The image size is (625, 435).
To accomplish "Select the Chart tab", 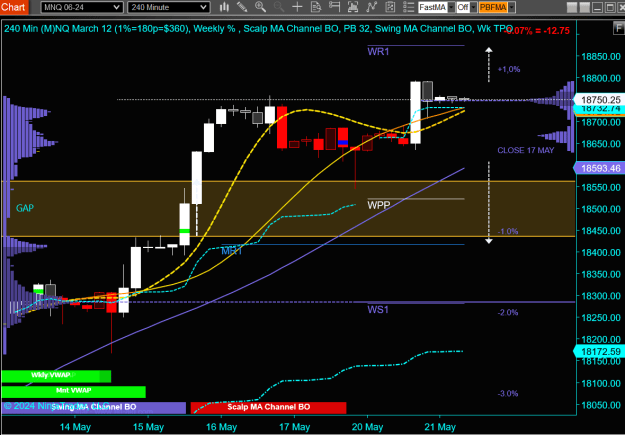I will (13, 7).
